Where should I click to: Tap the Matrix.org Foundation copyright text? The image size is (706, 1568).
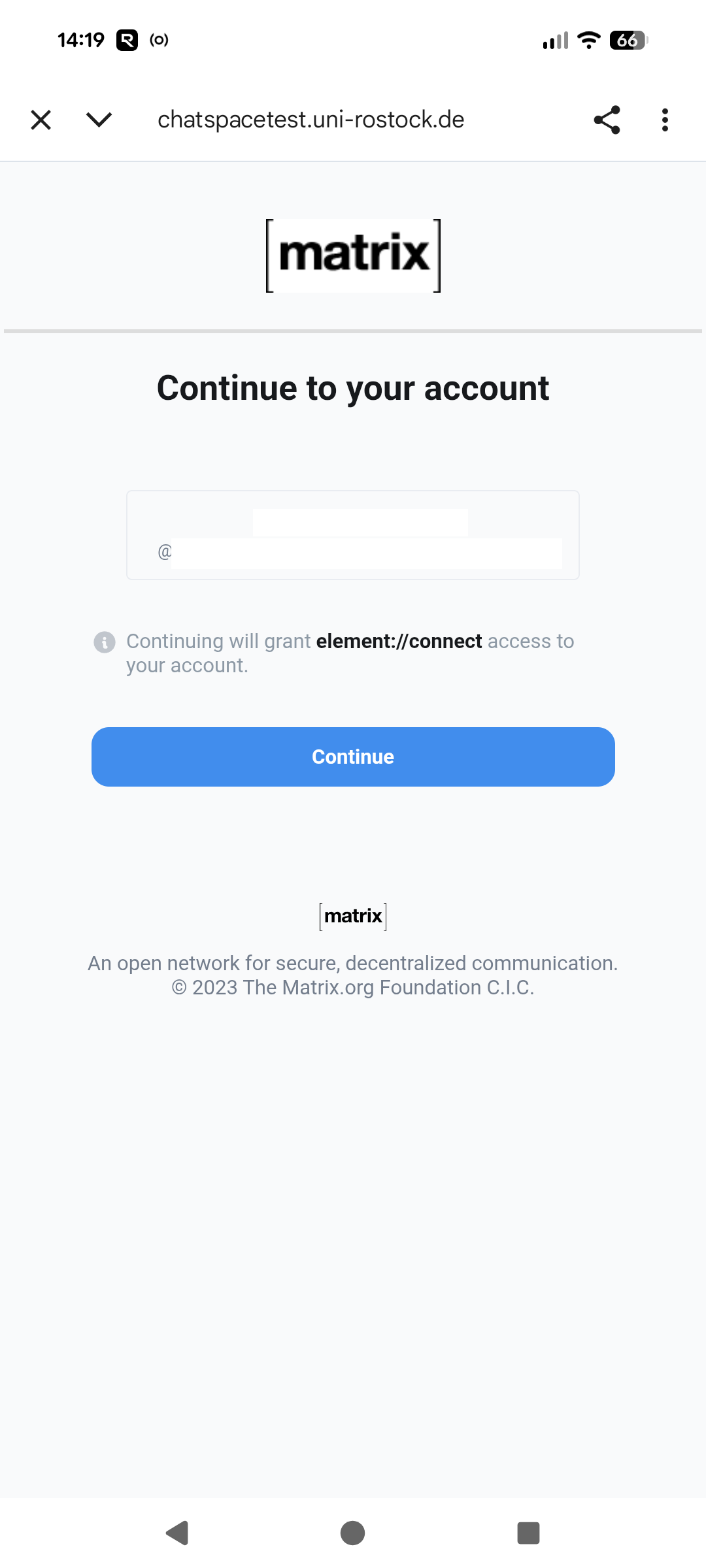[353, 987]
